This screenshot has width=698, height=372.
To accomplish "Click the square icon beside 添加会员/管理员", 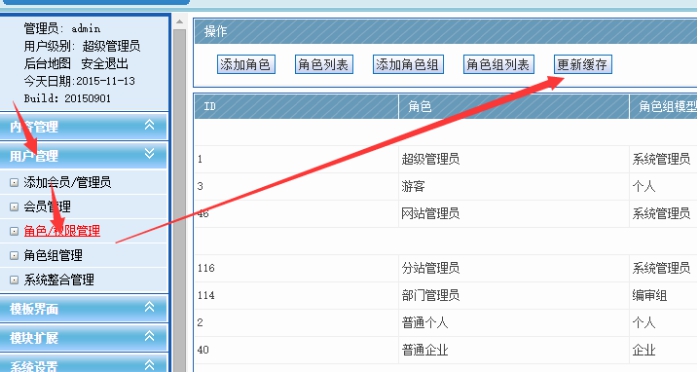I will (x=14, y=182).
